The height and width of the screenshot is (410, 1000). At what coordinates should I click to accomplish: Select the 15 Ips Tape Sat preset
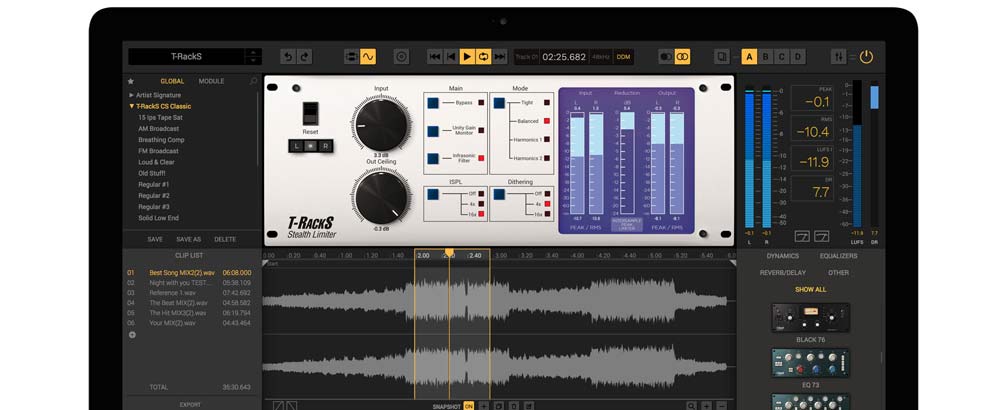coord(160,117)
